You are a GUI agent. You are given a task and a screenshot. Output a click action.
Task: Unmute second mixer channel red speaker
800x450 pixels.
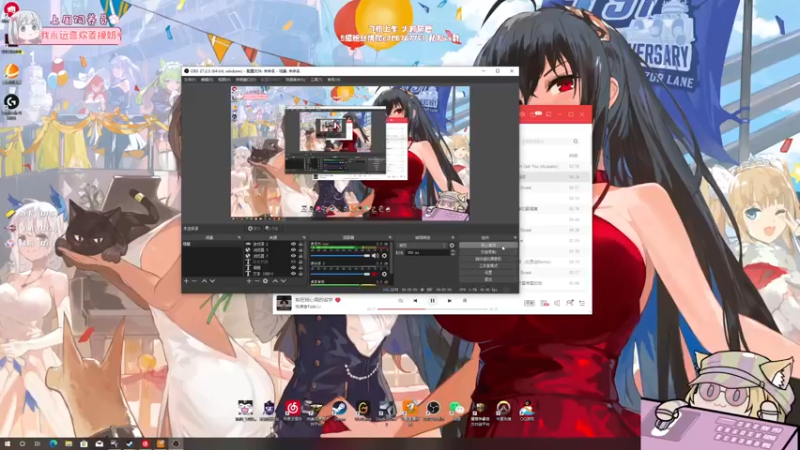(374, 274)
